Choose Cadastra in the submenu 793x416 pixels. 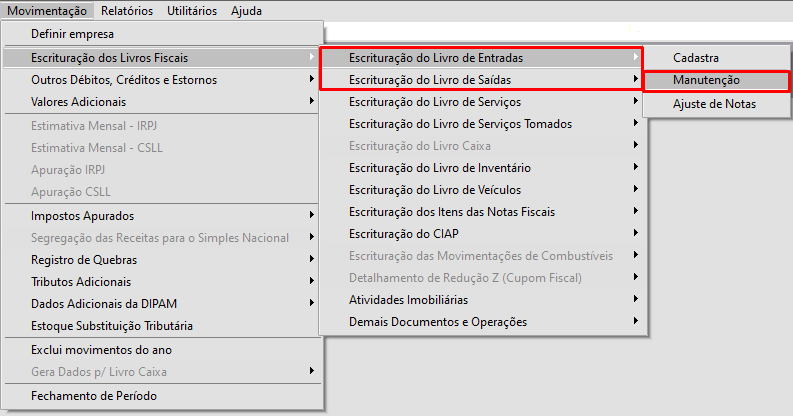[x=717, y=58]
